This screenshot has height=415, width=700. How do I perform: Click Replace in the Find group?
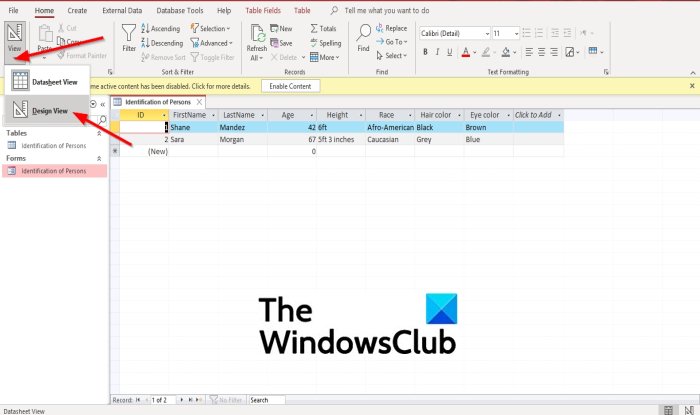392,28
